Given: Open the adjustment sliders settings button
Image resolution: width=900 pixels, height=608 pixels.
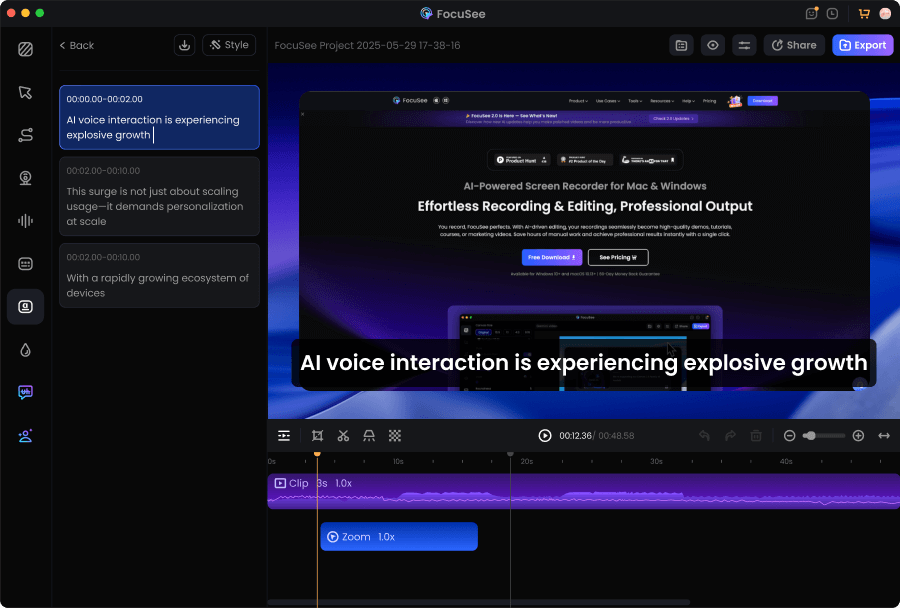Looking at the screenshot, I should coord(743,45).
